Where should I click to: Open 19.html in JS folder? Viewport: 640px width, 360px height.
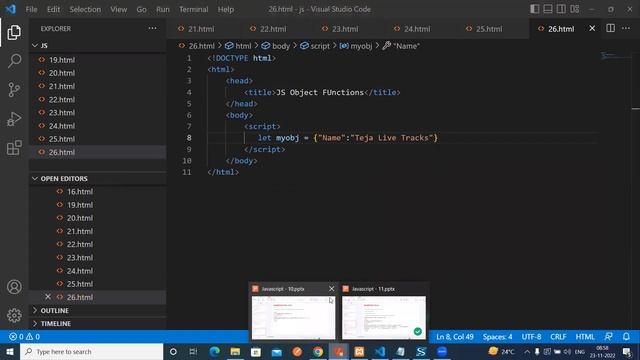tap(98, 60)
